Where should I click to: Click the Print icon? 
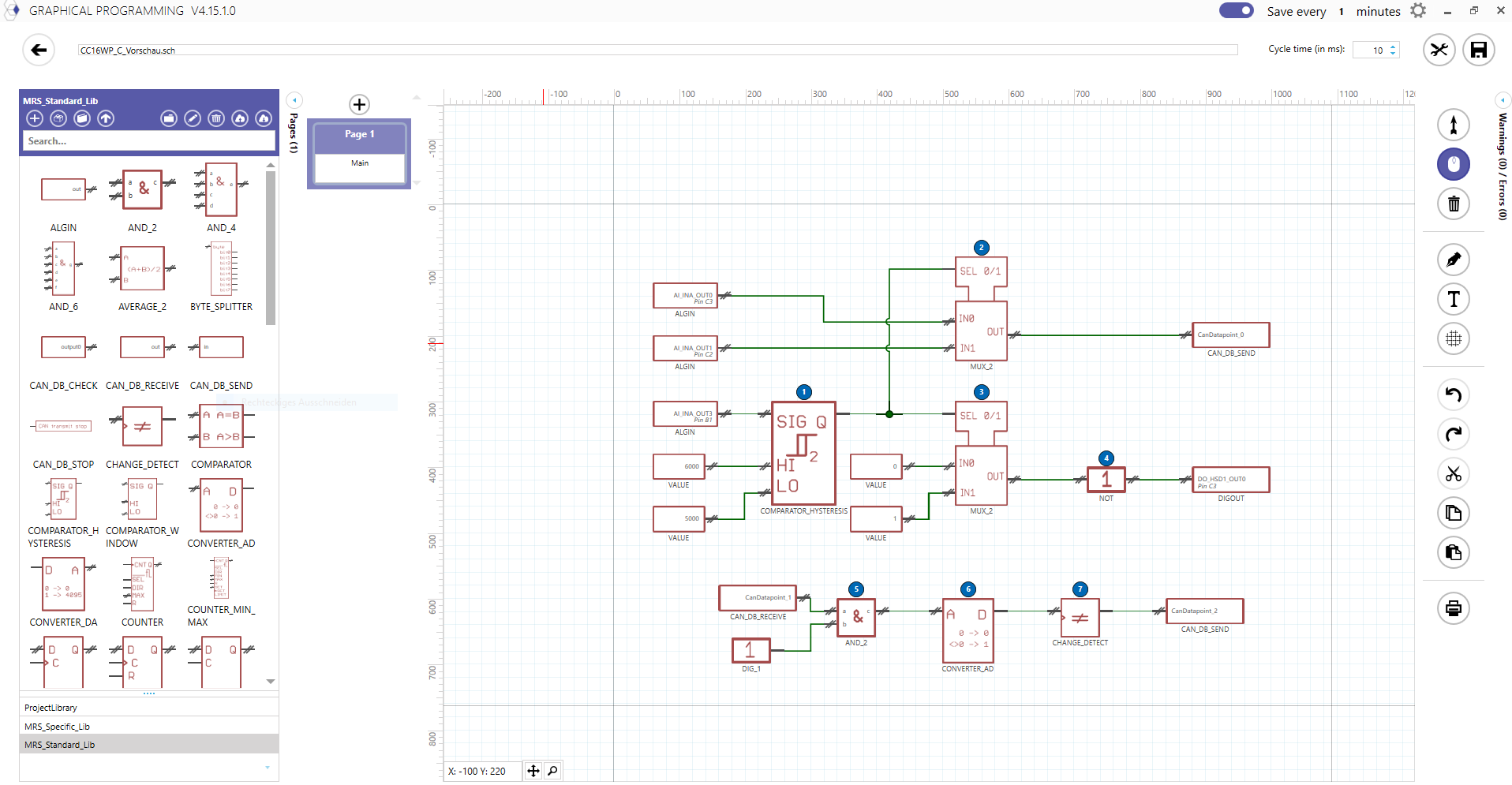click(x=1453, y=608)
